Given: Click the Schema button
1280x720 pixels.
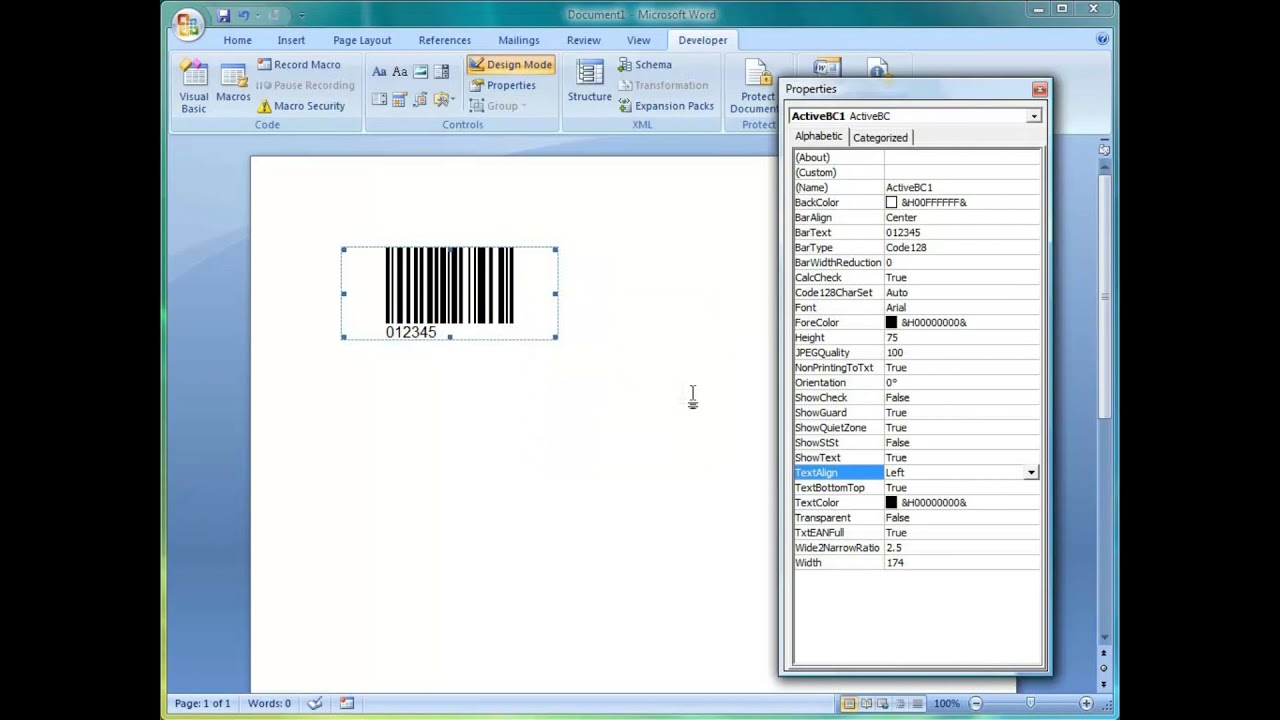Looking at the screenshot, I should [645, 64].
